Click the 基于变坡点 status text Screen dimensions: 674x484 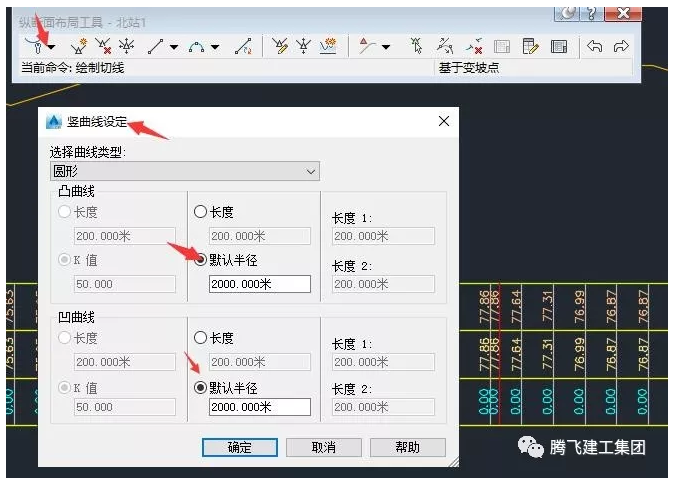click(469, 68)
